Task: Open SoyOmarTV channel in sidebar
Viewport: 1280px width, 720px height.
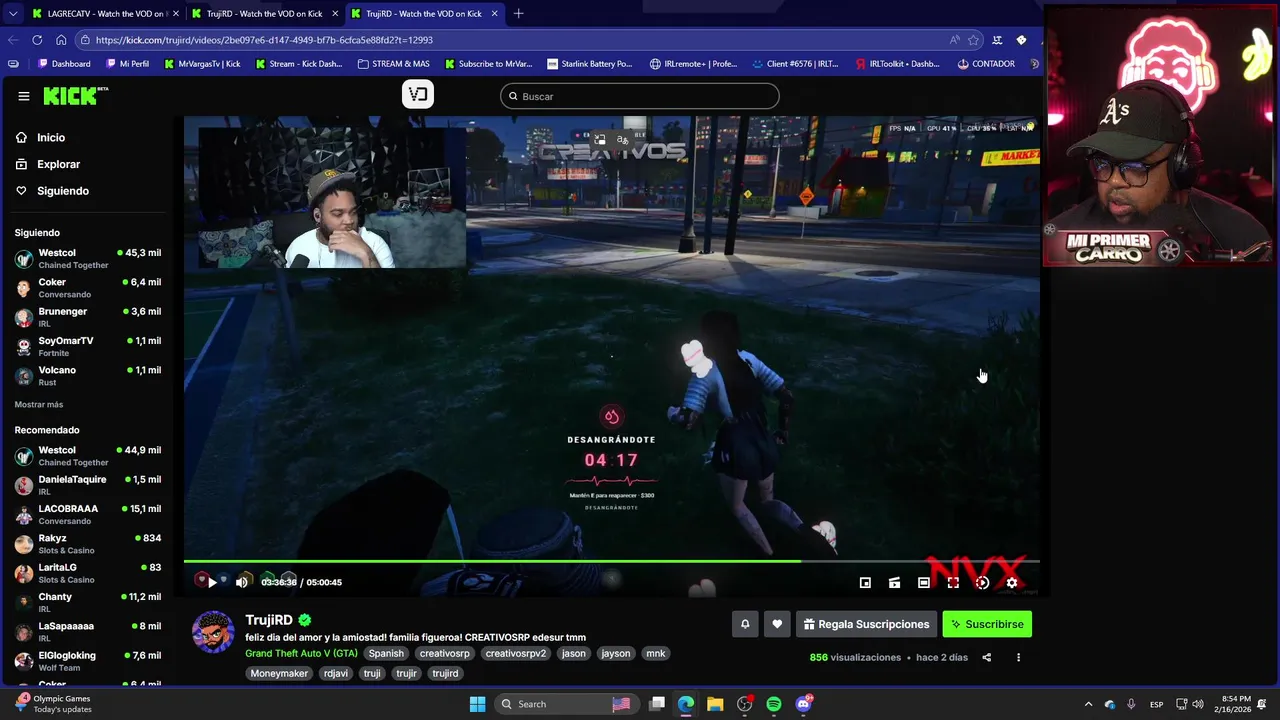Action: point(88,346)
